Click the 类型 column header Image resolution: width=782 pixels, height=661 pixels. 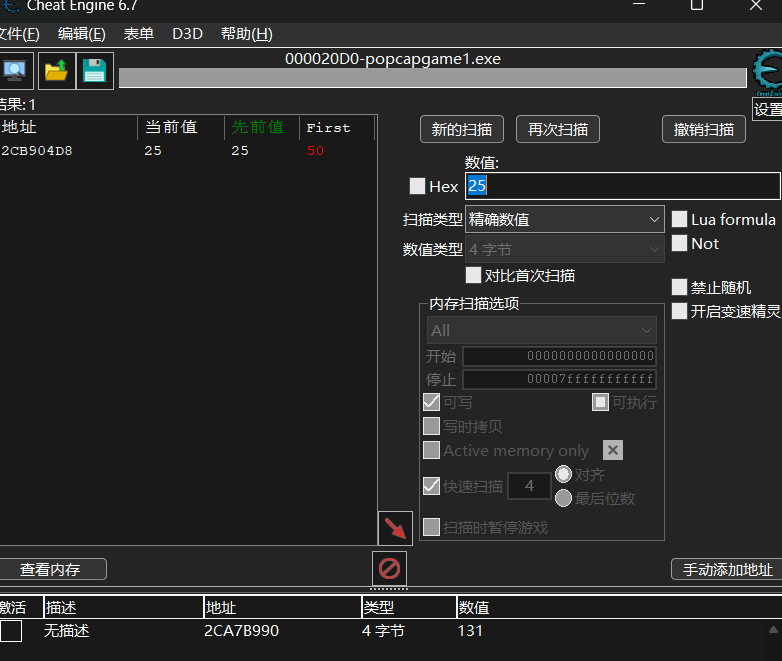pos(409,607)
